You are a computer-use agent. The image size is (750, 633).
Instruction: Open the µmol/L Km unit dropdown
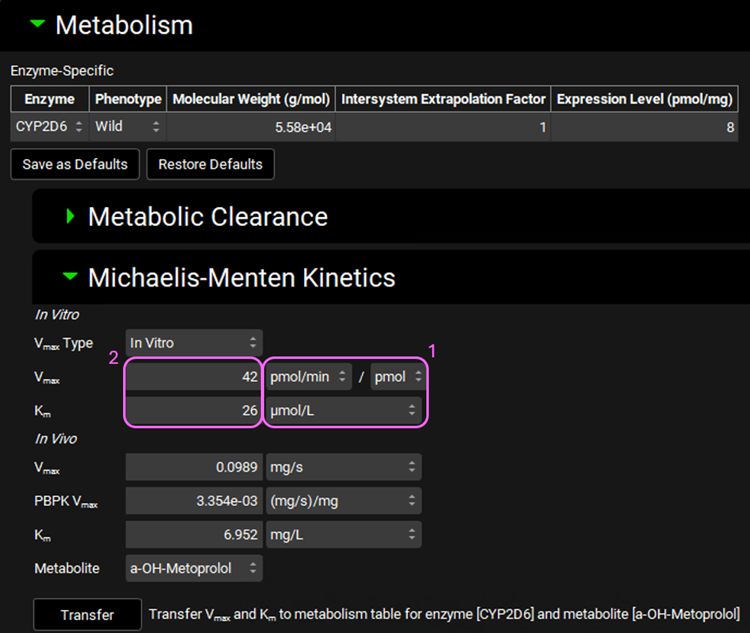[343, 410]
